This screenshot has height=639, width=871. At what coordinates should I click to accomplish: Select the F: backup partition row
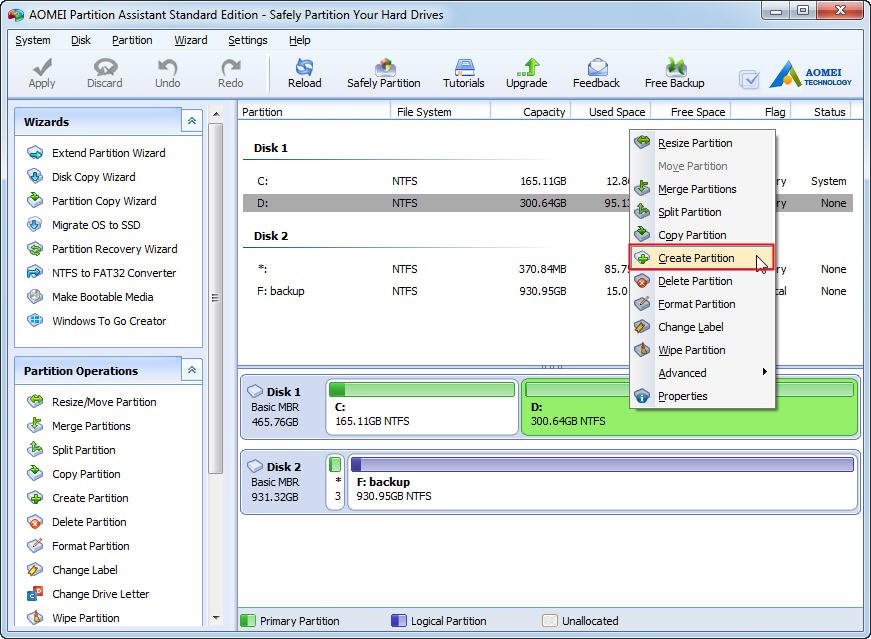coord(548,291)
